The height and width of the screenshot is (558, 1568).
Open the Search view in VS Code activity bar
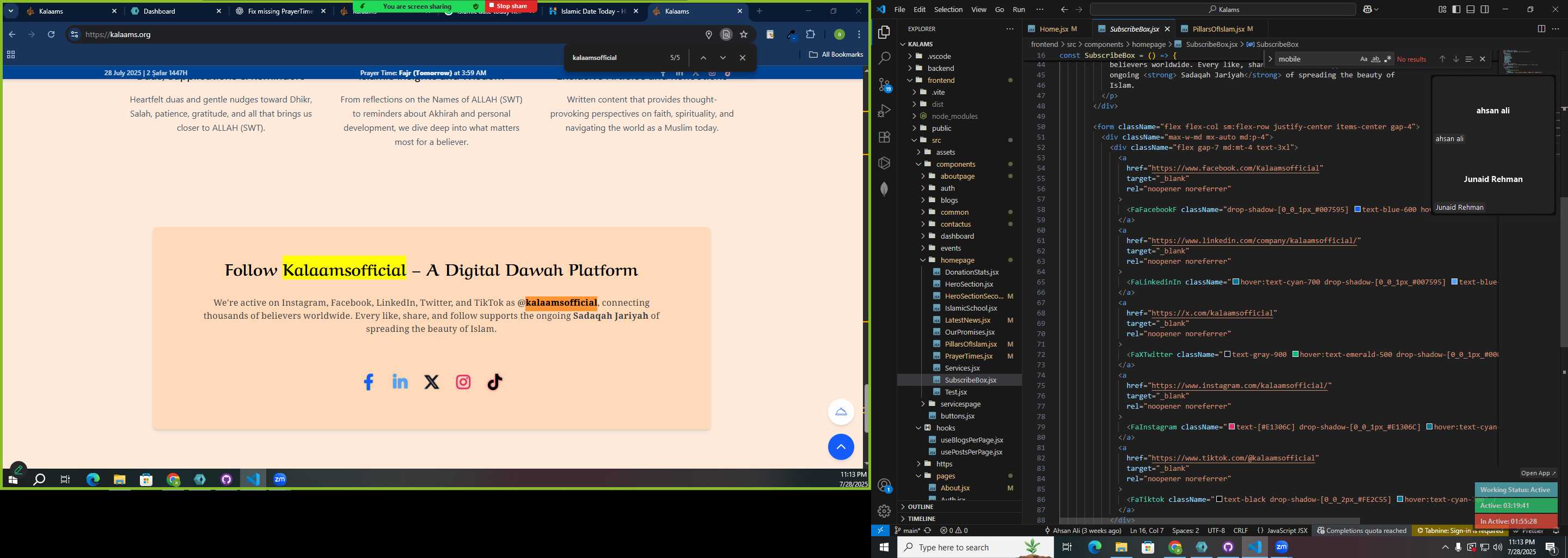pos(884,58)
